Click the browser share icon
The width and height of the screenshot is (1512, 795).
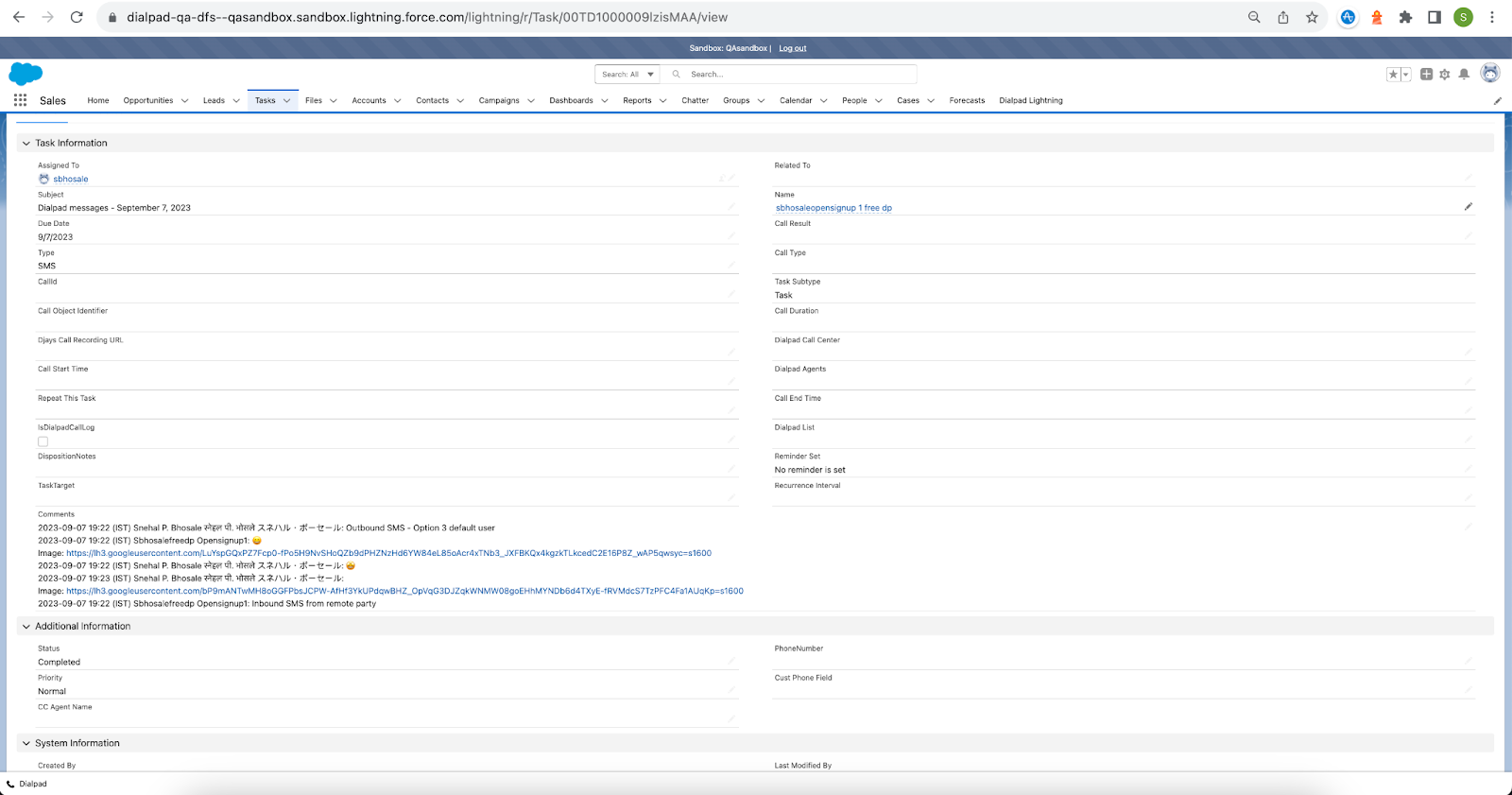(1283, 17)
